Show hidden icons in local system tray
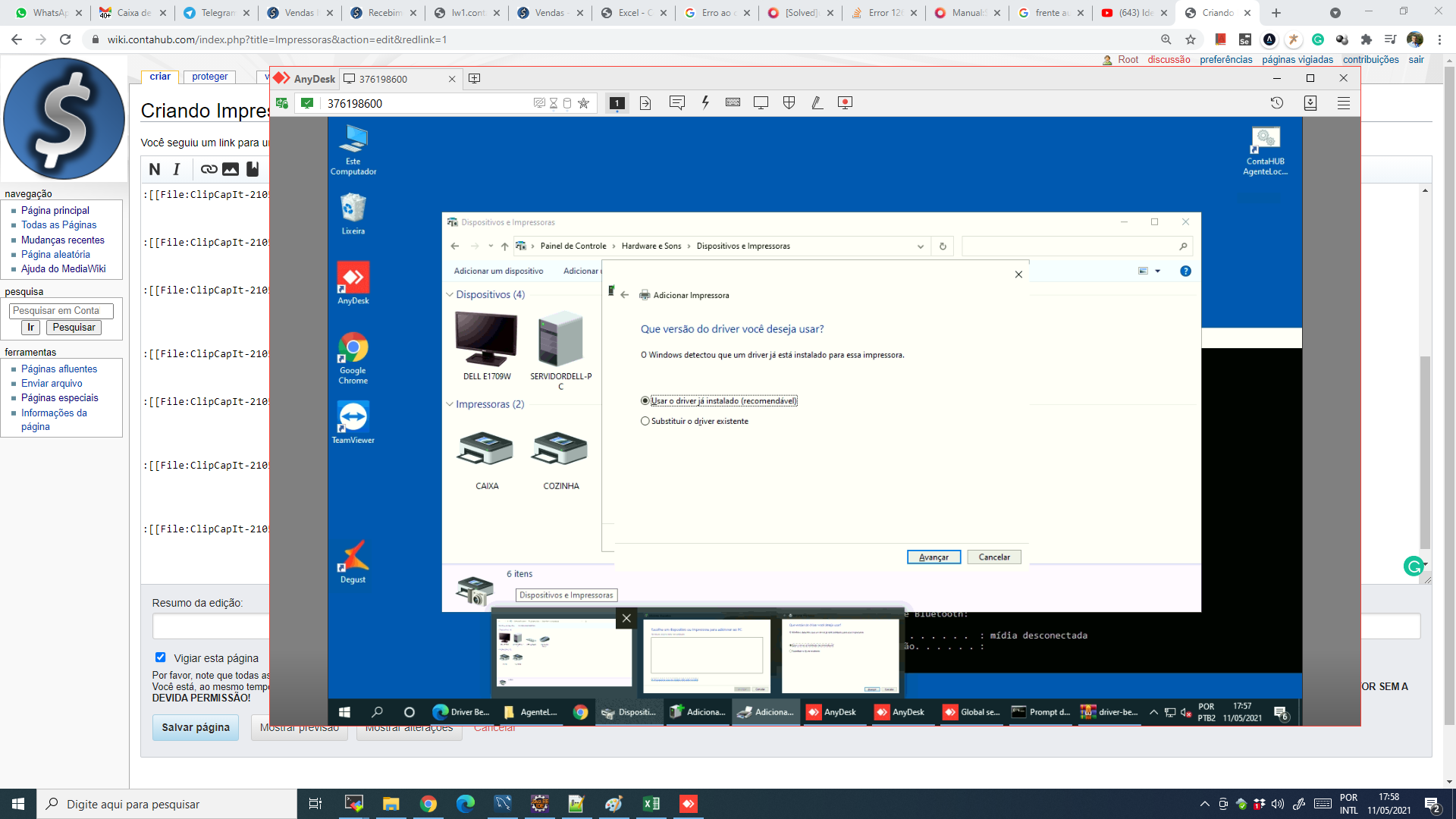 tap(1204, 804)
